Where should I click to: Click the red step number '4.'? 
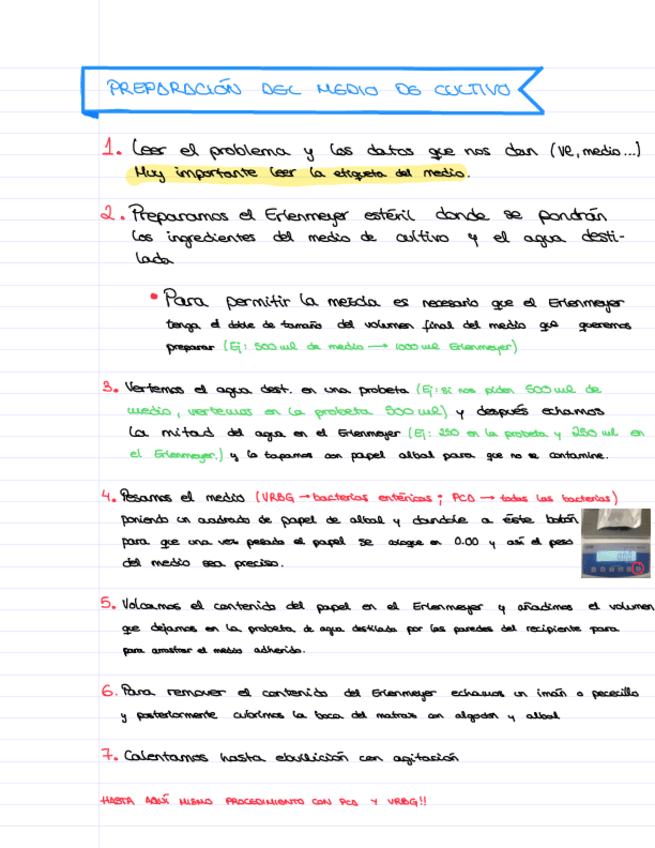109,495
